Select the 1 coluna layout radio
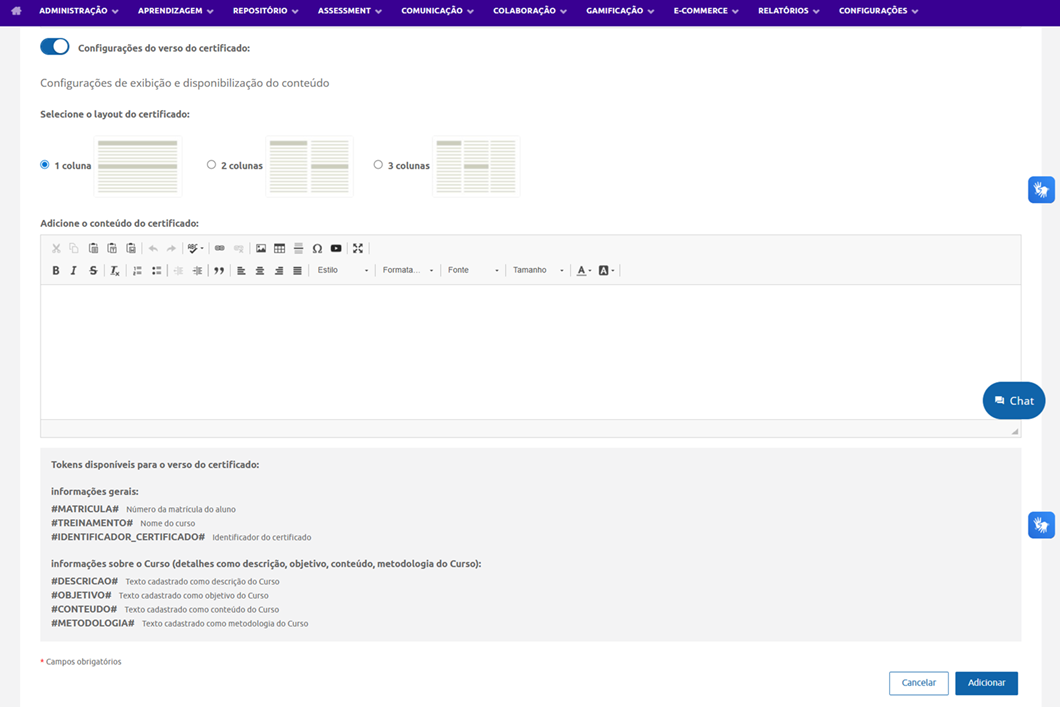1060x707 pixels. click(x=45, y=164)
